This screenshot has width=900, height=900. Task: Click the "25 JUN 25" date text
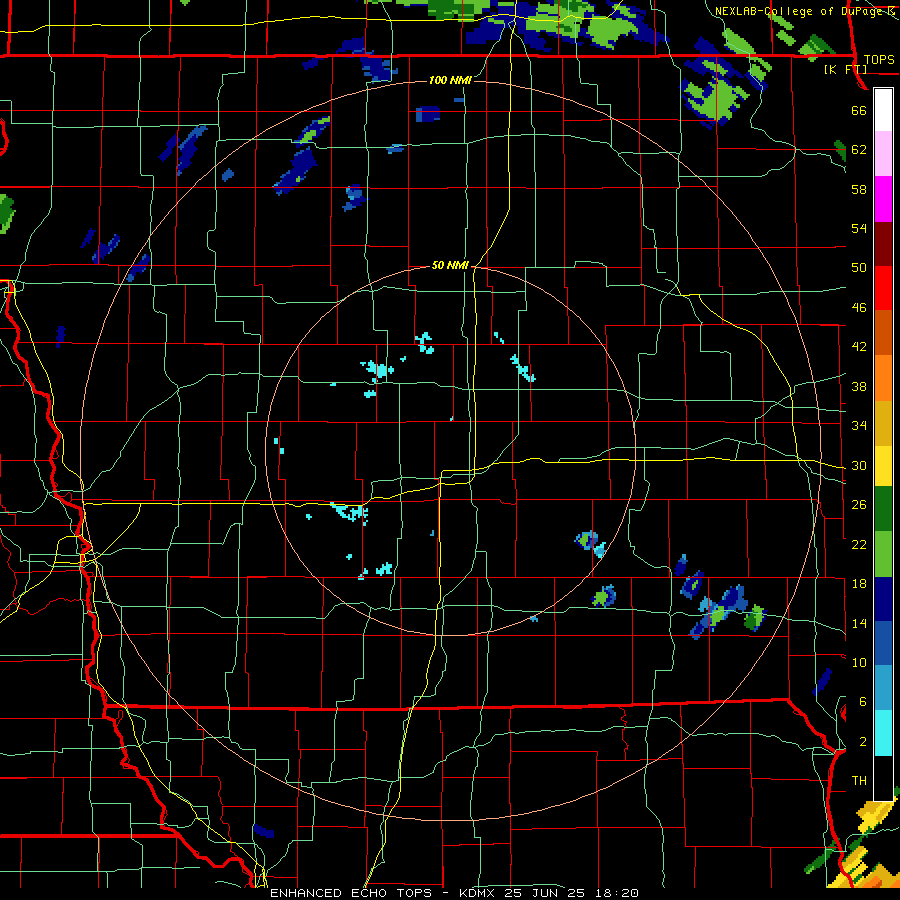coord(545,893)
